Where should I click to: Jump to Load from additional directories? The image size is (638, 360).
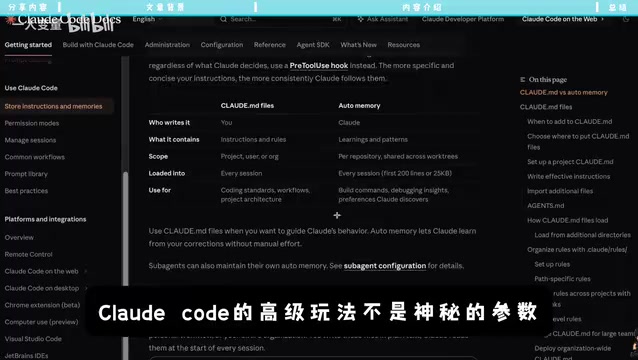[x=582, y=235]
